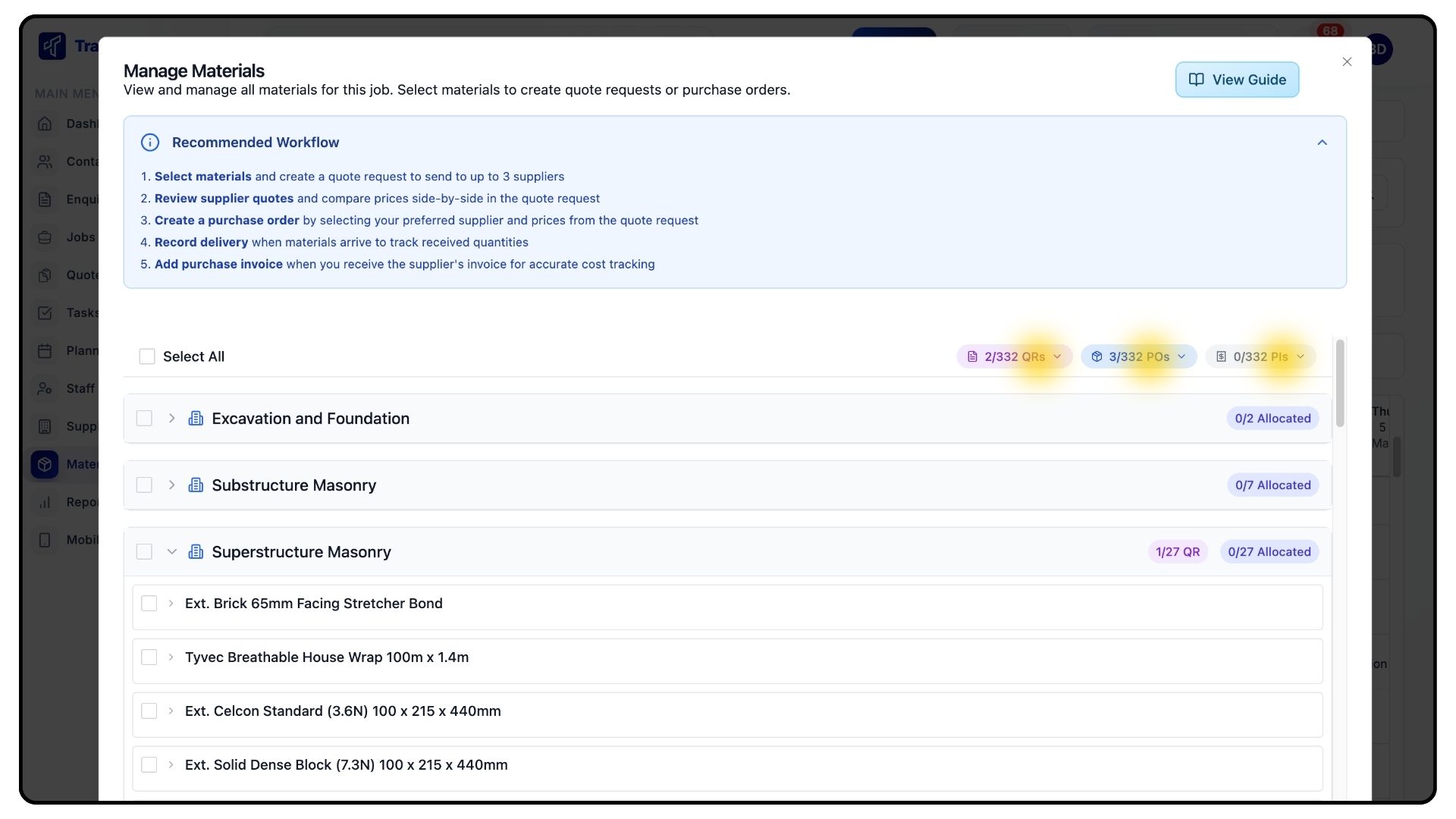Select the Materials cube icon in sidebar
The image size is (1456, 819).
tap(45, 464)
